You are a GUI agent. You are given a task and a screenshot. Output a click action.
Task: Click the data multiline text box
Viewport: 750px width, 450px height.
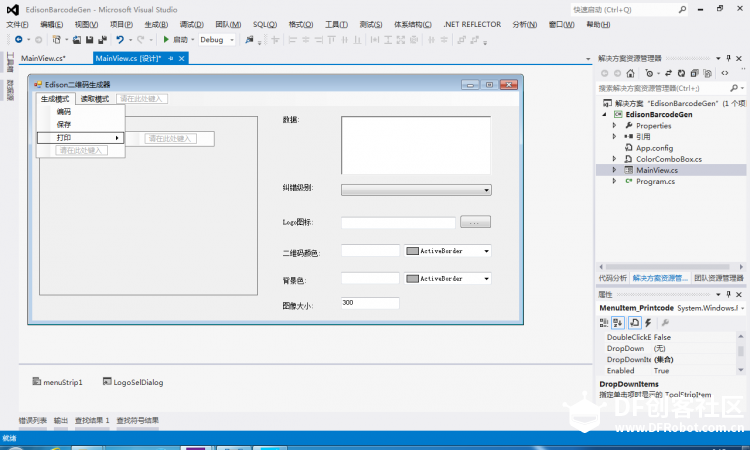pyautogui.click(x=416, y=145)
